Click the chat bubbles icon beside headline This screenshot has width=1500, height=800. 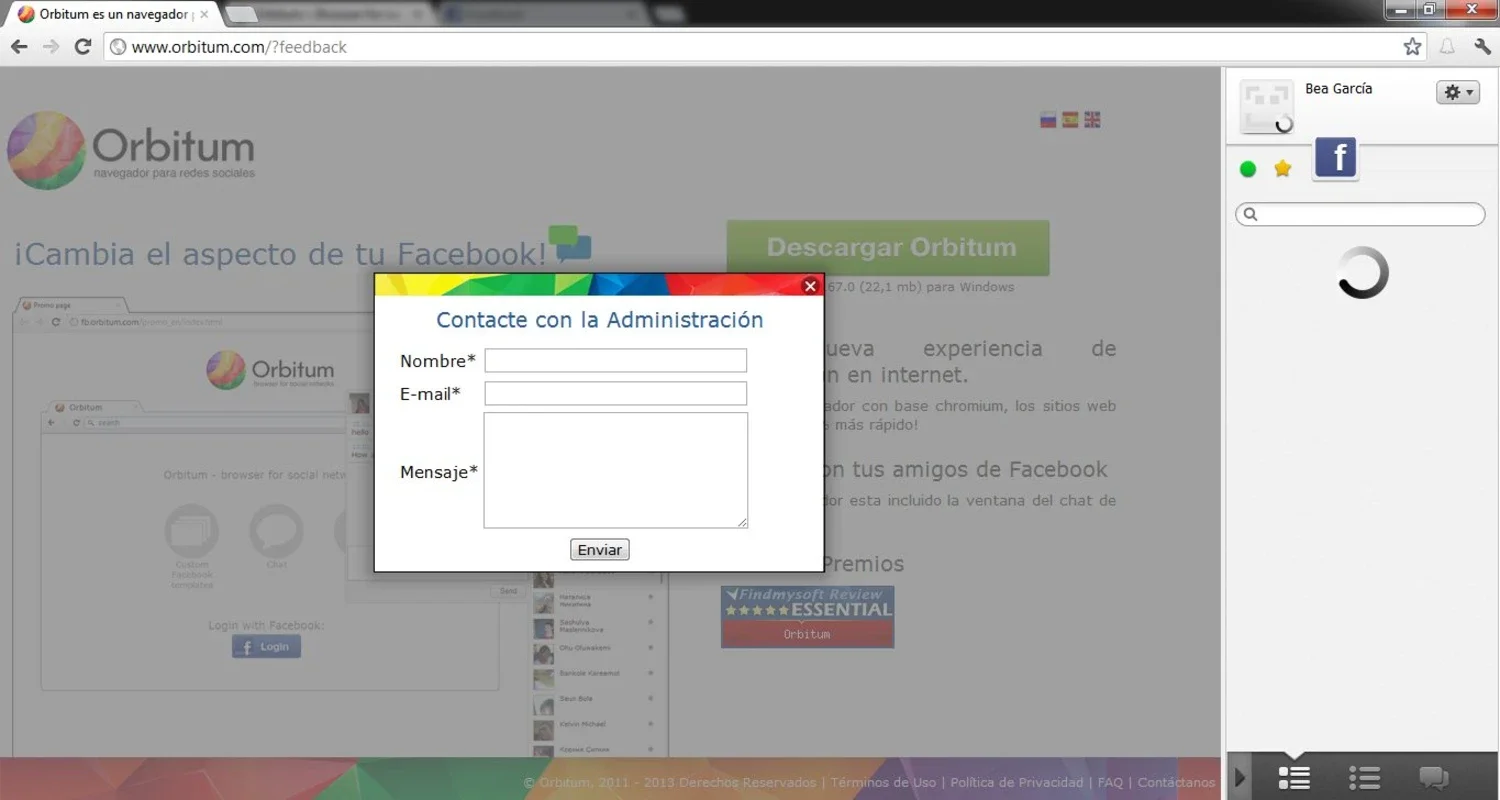click(x=570, y=244)
